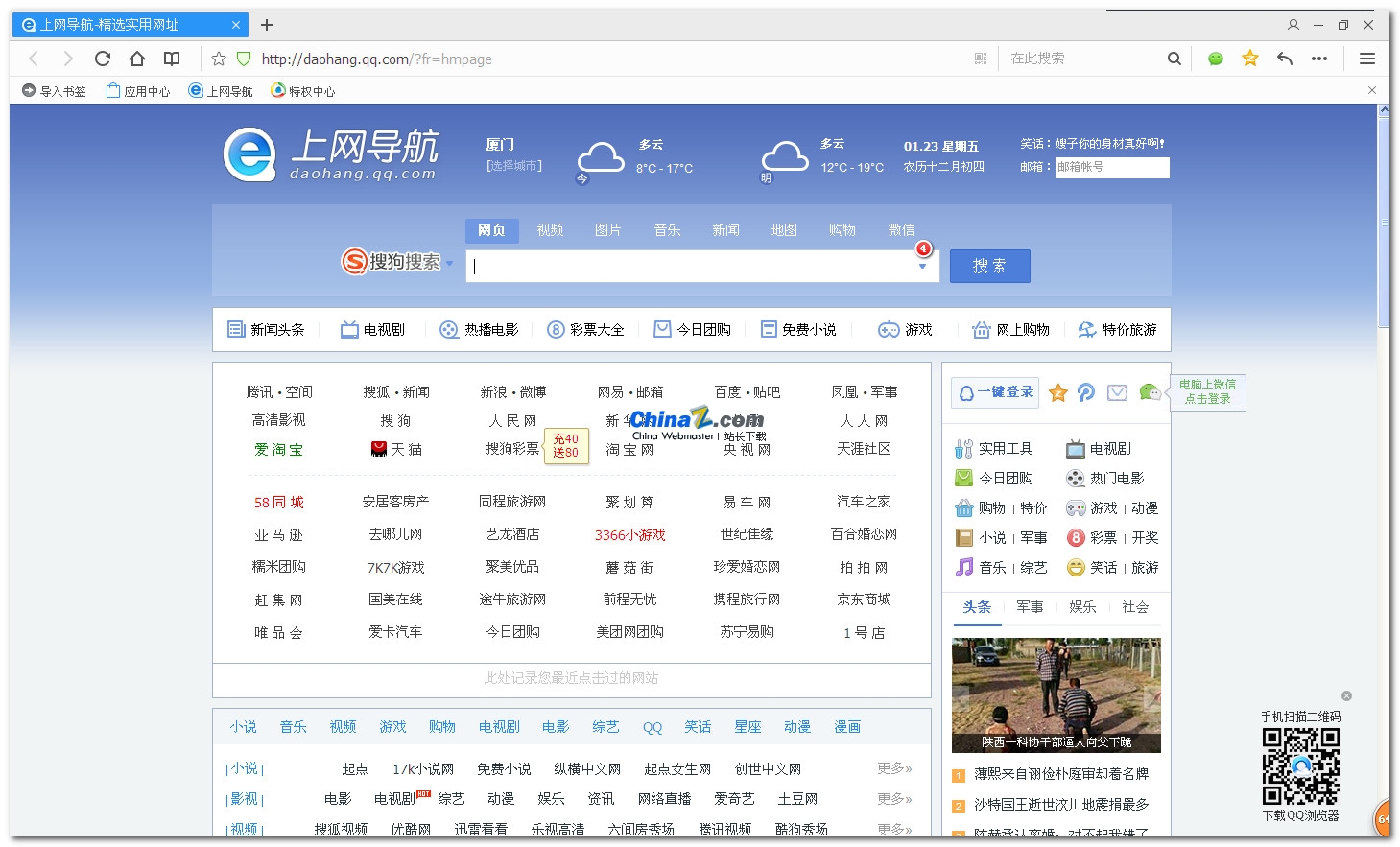Viewport: 1400px width, 847px height.
Task: Open 京东商城 site link
Action: (864, 599)
